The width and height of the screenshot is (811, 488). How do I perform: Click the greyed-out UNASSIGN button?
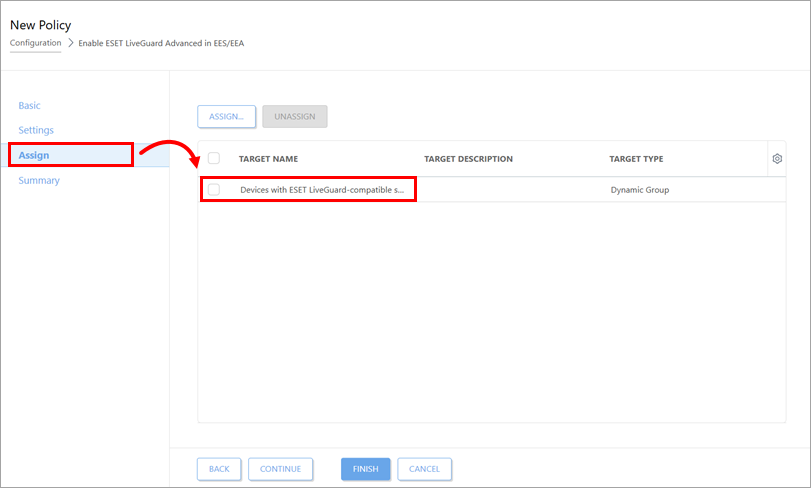pyautogui.click(x=295, y=116)
